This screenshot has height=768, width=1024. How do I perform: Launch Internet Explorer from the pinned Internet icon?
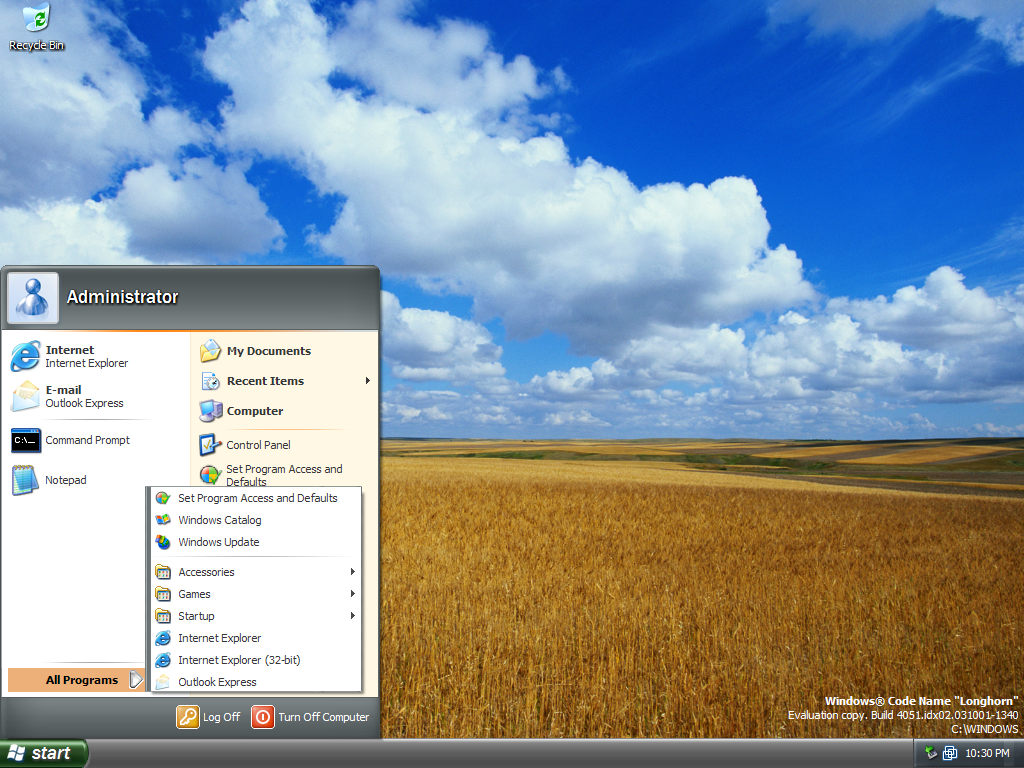pyautogui.click(x=25, y=357)
